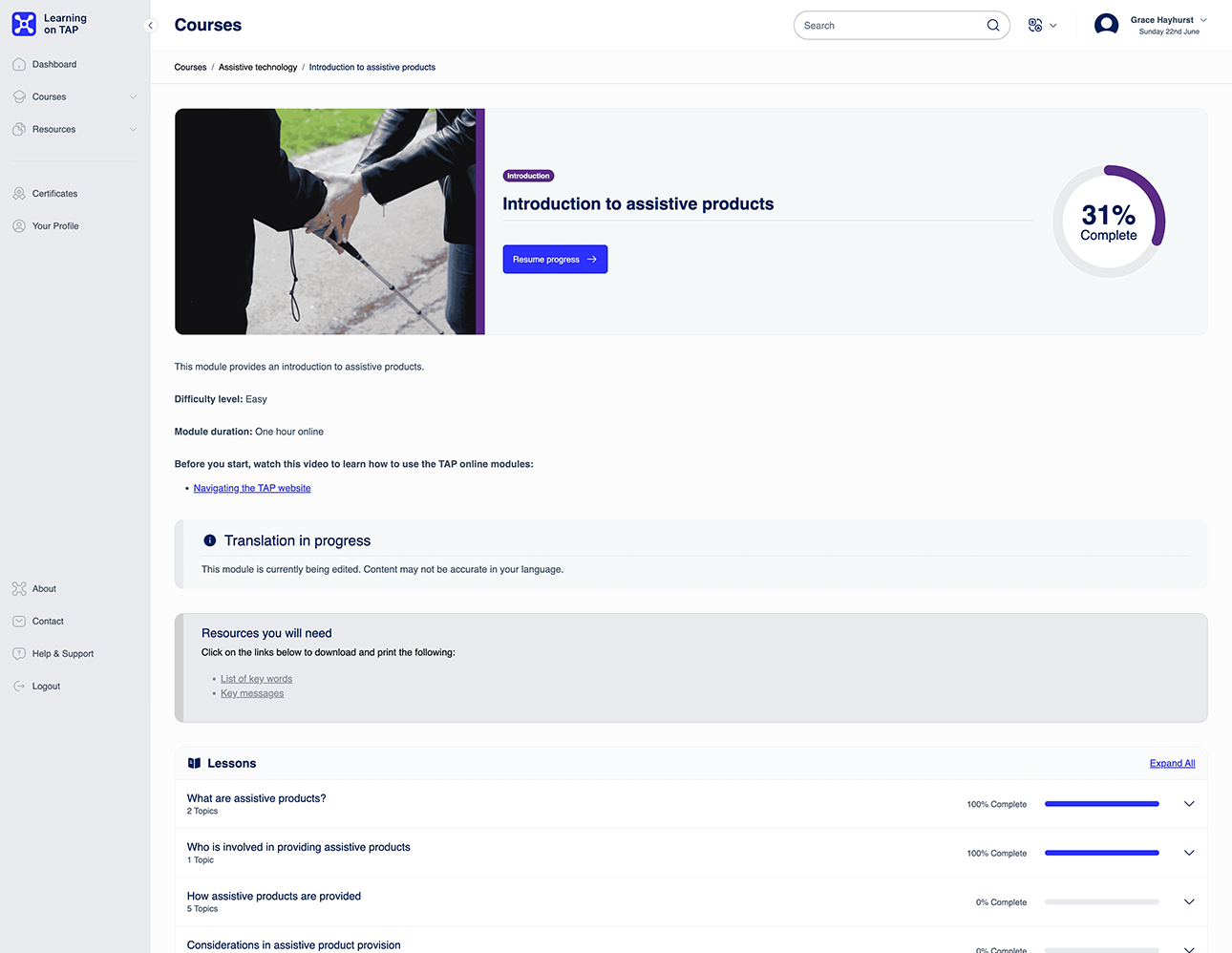Click the Expand All link
Image resolution: width=1232 pixels, height=953 pixels.
(x=1172, y=763)
